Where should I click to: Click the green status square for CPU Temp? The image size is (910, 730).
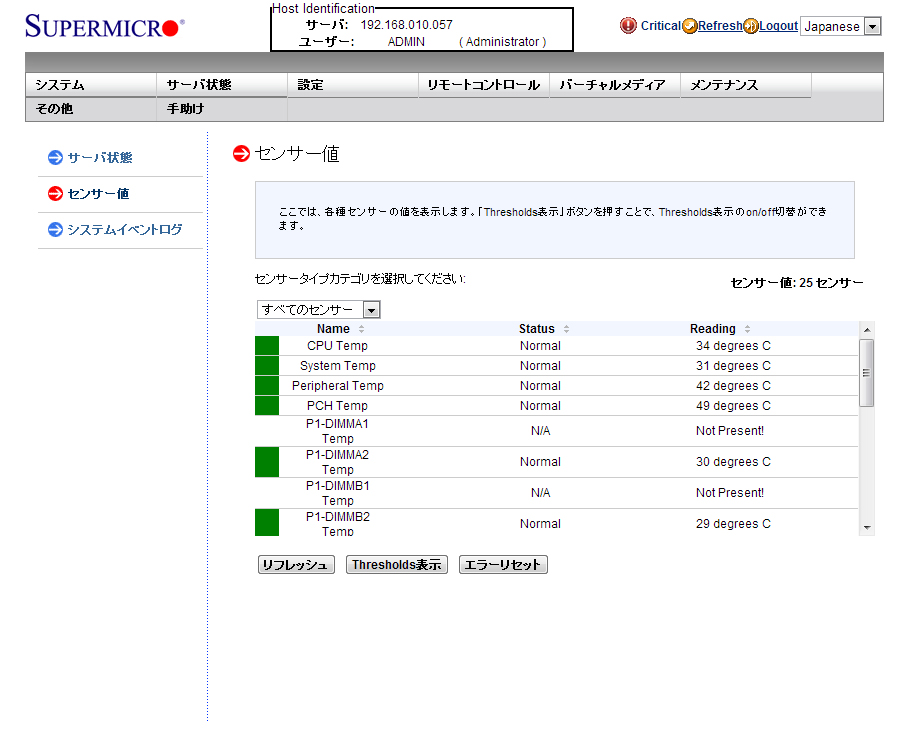[x=267, y=345]
